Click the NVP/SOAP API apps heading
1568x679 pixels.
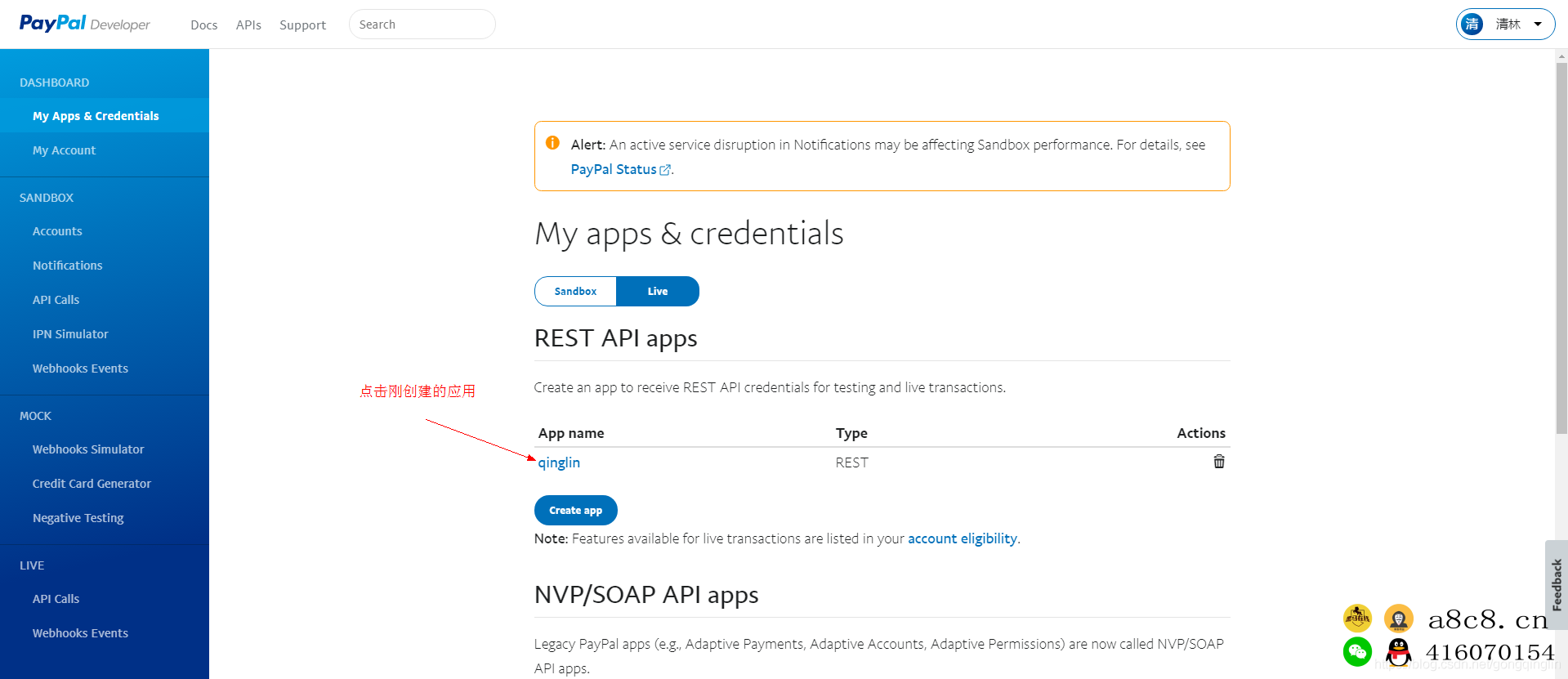point(646,595)
